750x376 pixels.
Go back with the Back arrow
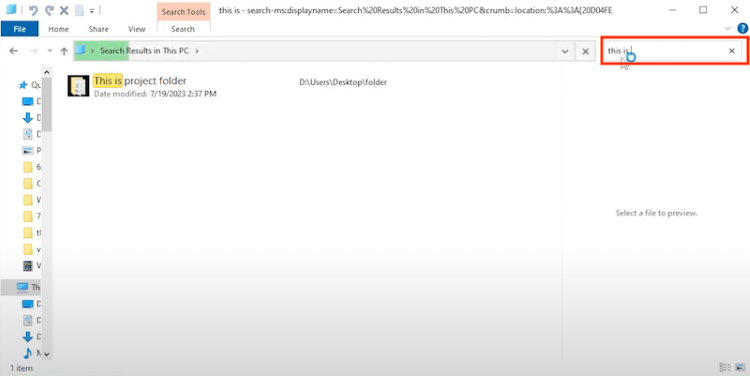tap(13, 51)
